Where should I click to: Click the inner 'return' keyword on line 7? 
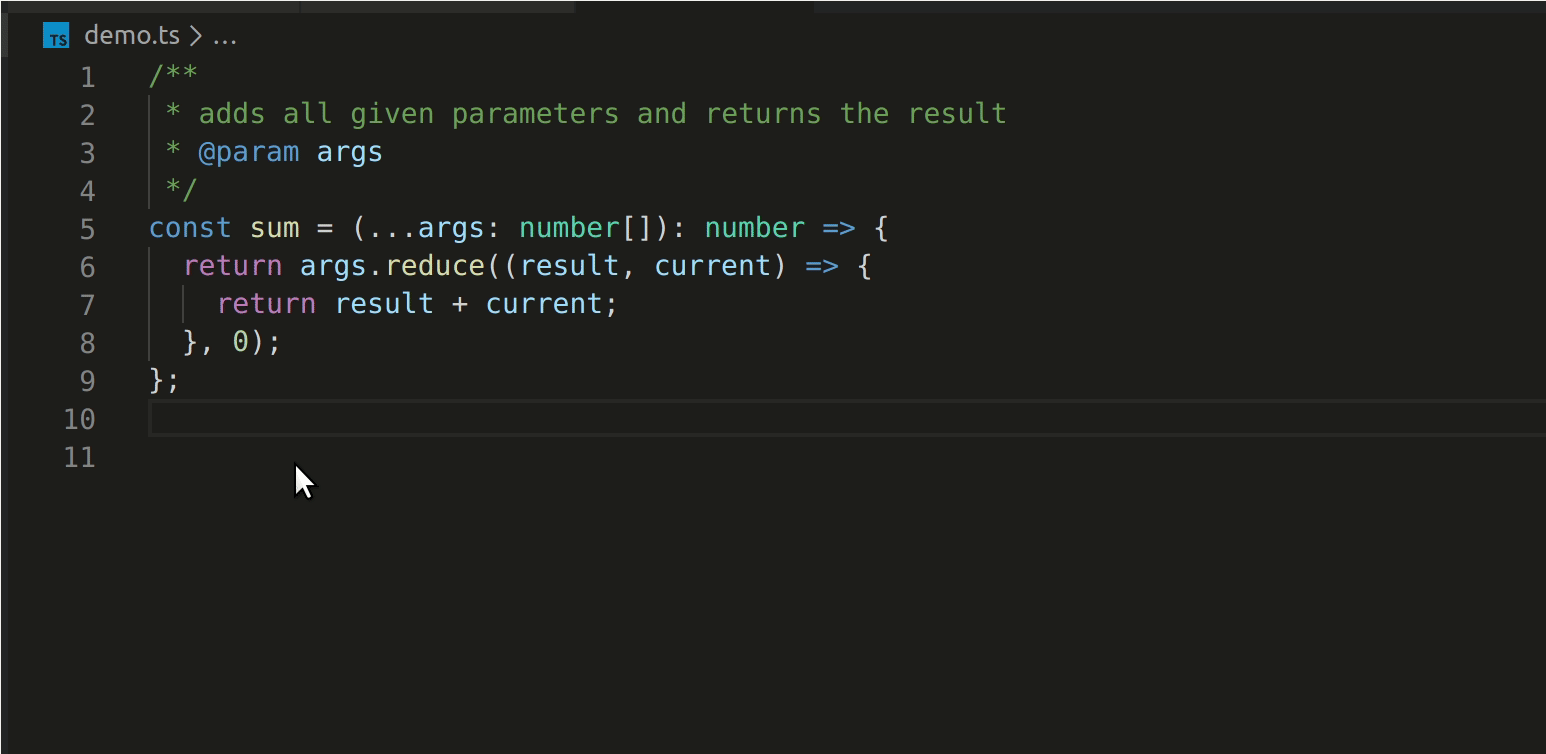tap(266, 304)
